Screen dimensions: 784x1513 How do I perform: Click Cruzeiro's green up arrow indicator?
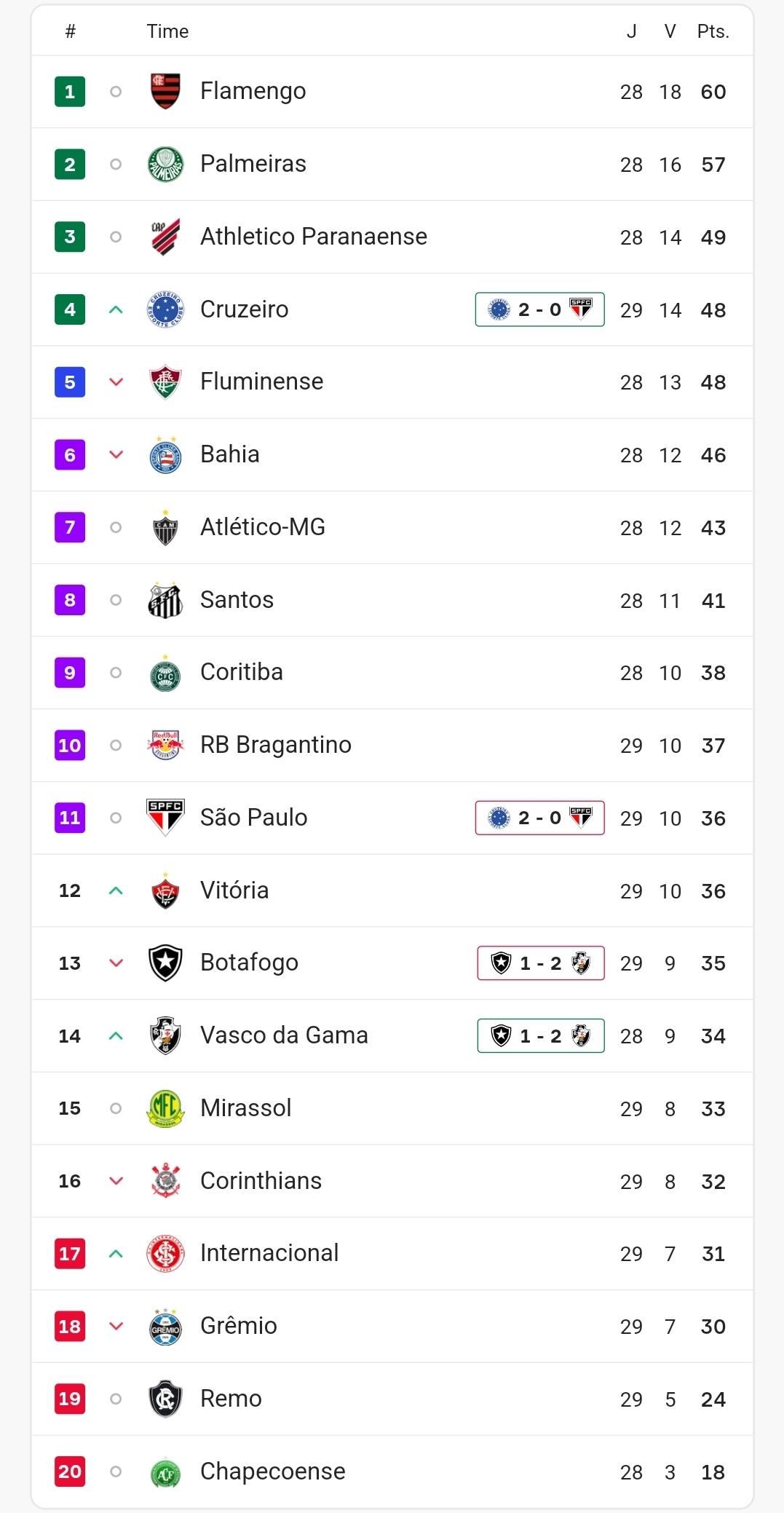(116, 309)
